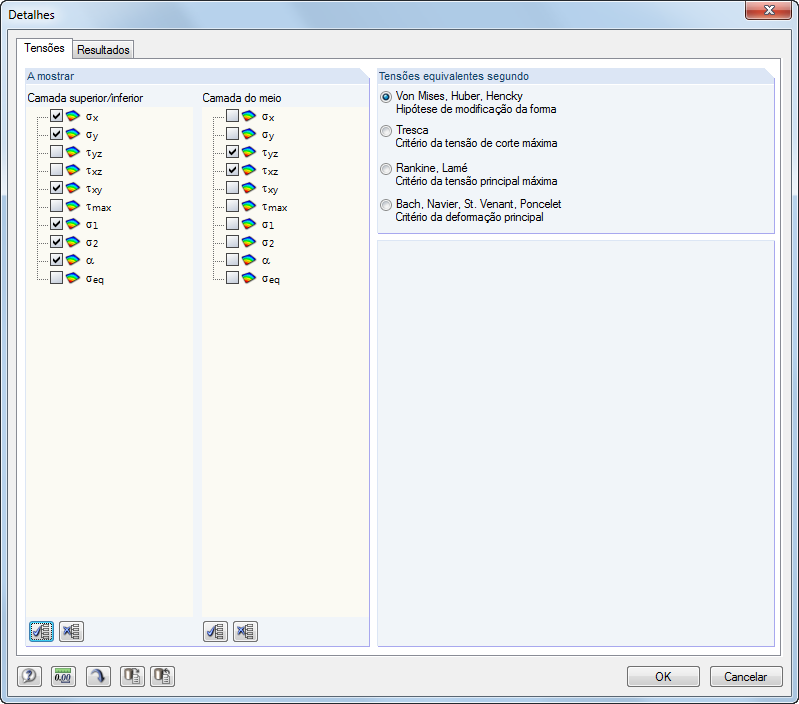Click the reset defaults arrow icon
799x704 pixels.
98,676
